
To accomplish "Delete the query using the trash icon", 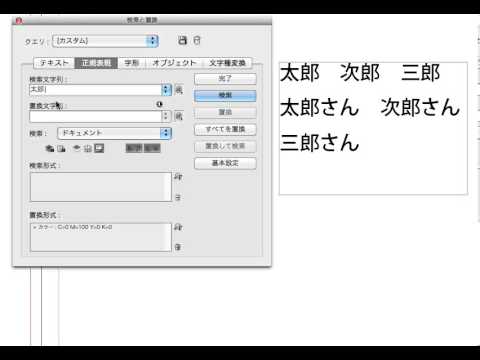I will tap(197, 41).
